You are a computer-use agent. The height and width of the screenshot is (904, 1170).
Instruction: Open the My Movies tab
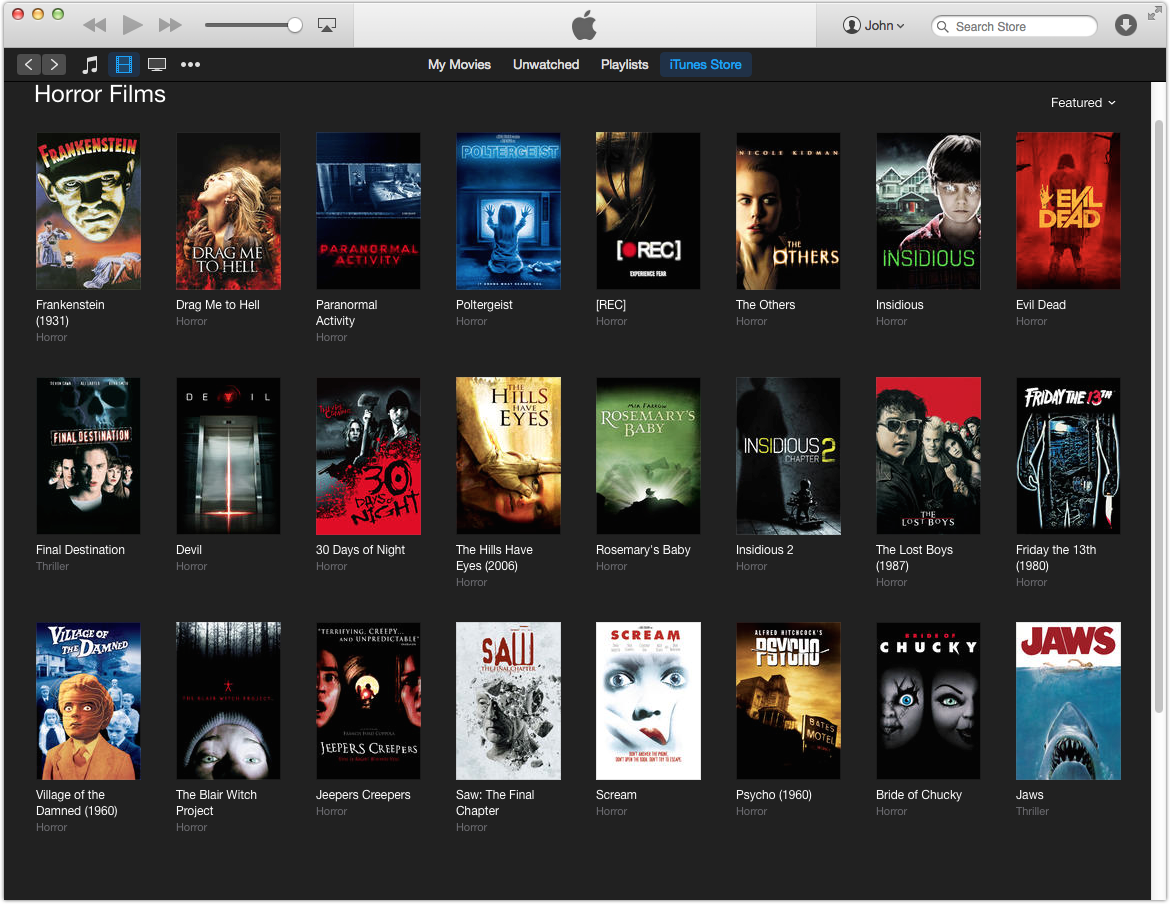459,64
